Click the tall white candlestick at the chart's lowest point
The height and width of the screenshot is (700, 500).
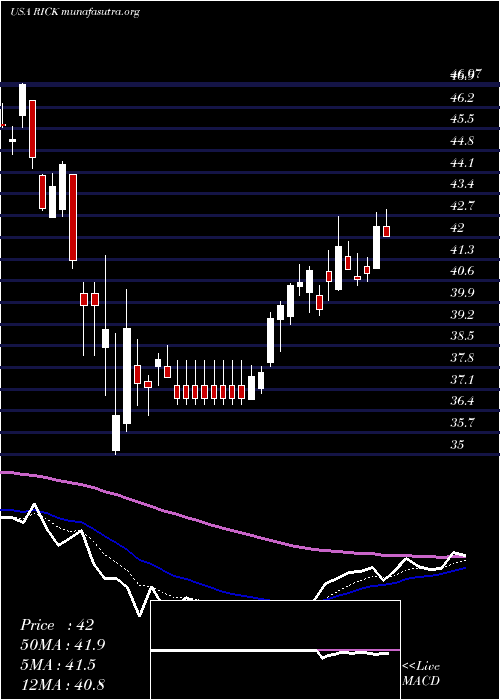(116, 432)
